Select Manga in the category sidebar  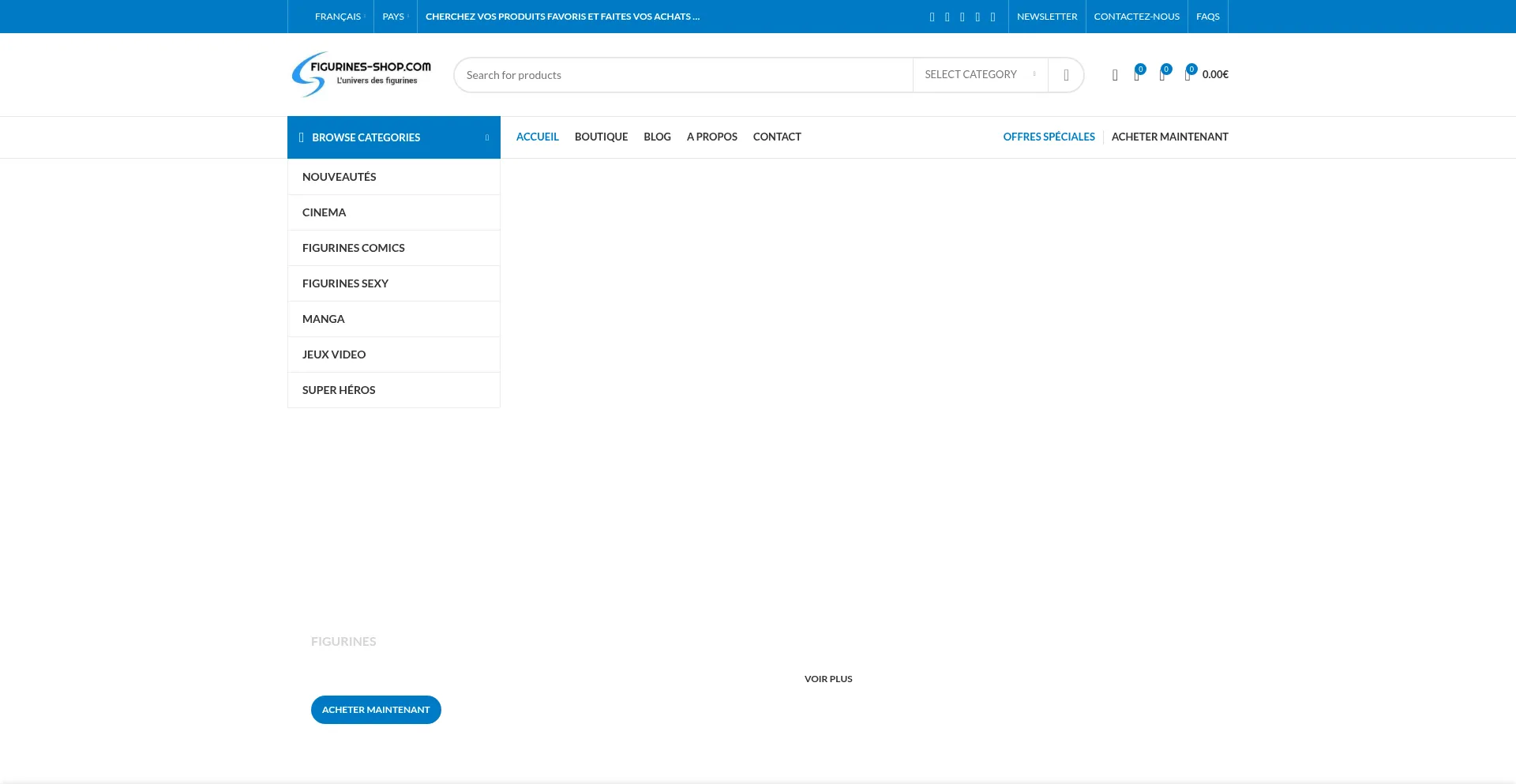click(324, 319)
